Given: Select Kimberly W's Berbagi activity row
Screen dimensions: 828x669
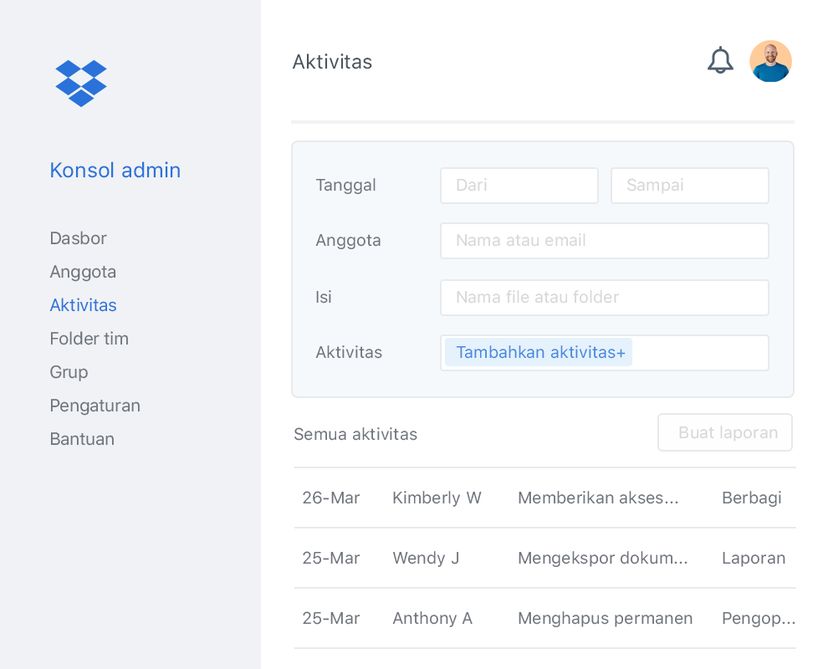Looking at the screenshot, I should 545,498.
